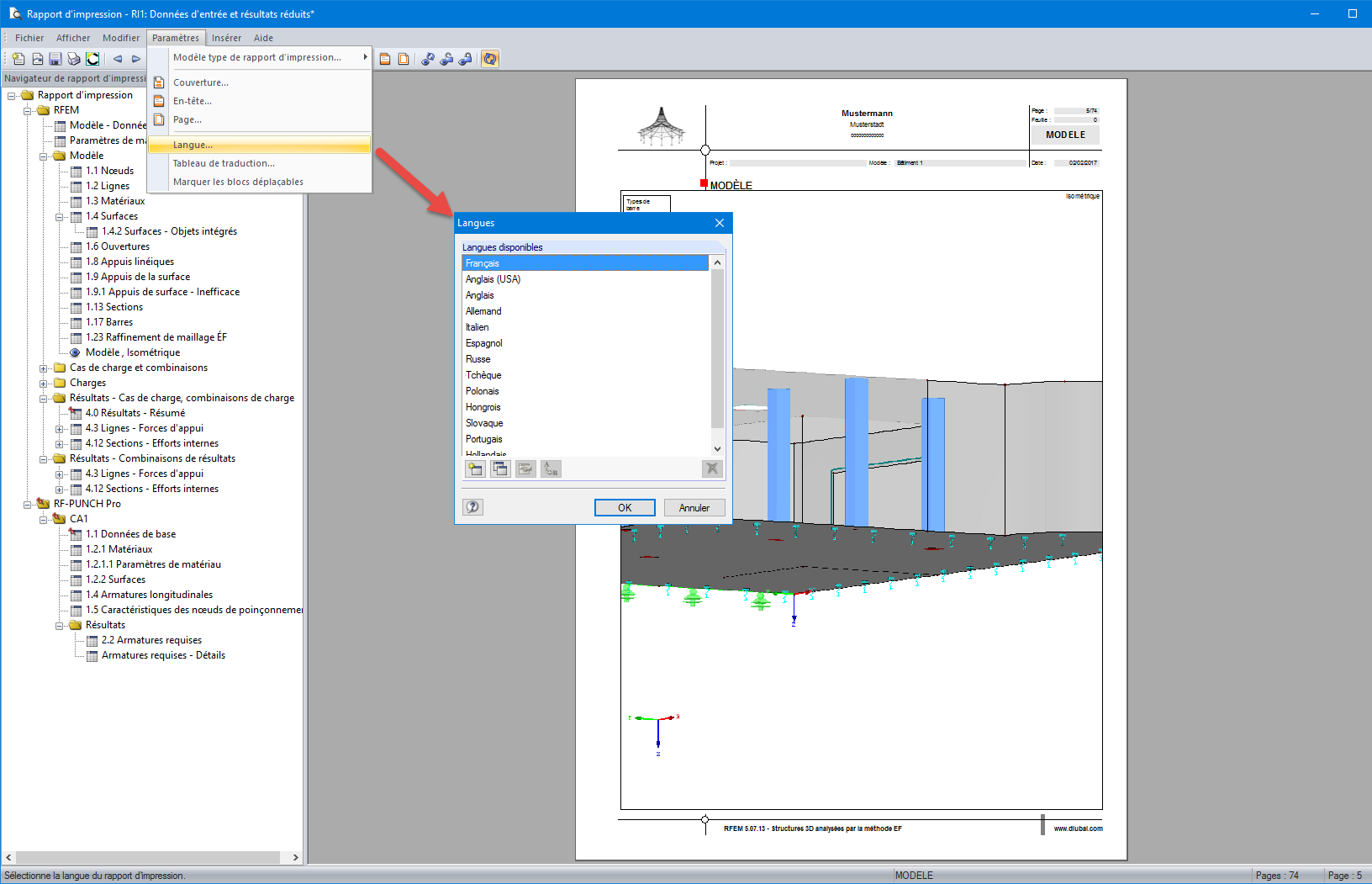
Task: Click language list scroll up arrow
Action: coord(717,262)
